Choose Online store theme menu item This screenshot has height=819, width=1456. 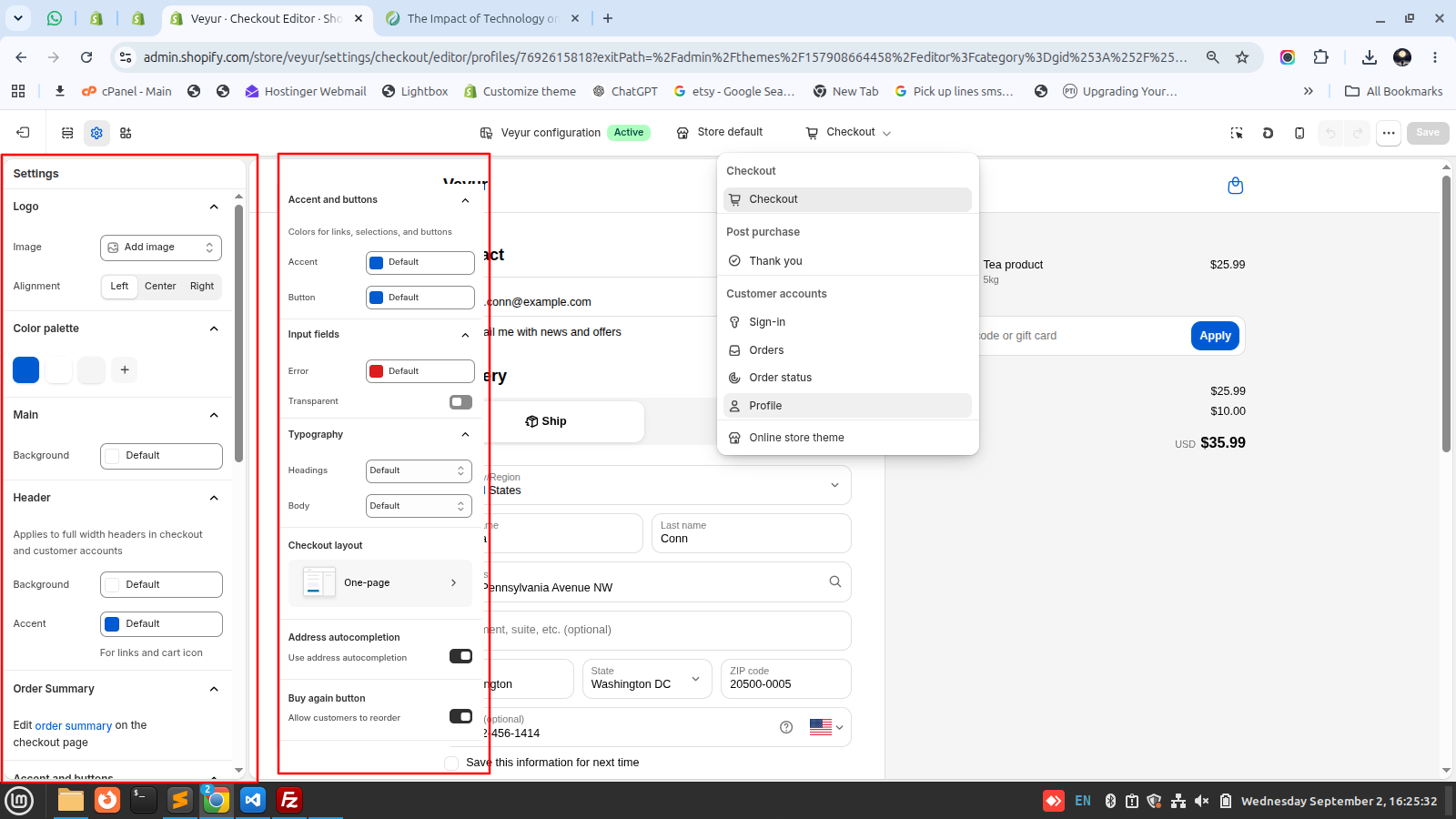click(x=847, y=438)
